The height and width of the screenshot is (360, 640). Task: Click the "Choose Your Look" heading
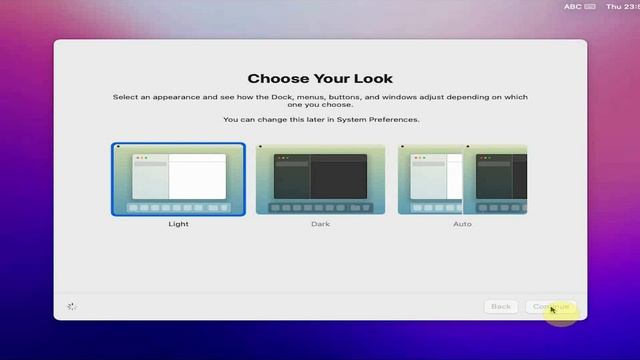click(x=320, y=78)
